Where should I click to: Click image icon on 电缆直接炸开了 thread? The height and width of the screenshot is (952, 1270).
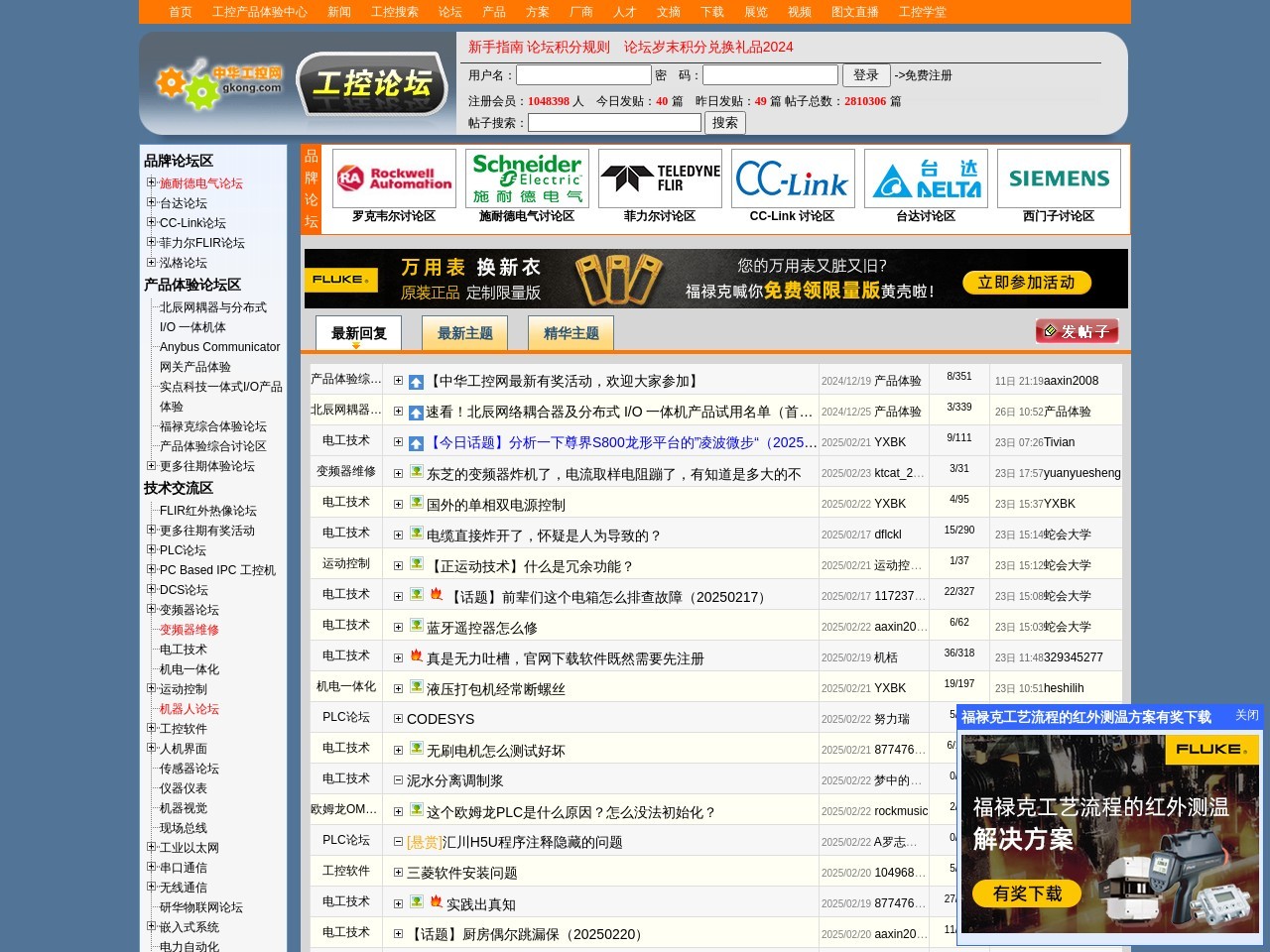417,534
